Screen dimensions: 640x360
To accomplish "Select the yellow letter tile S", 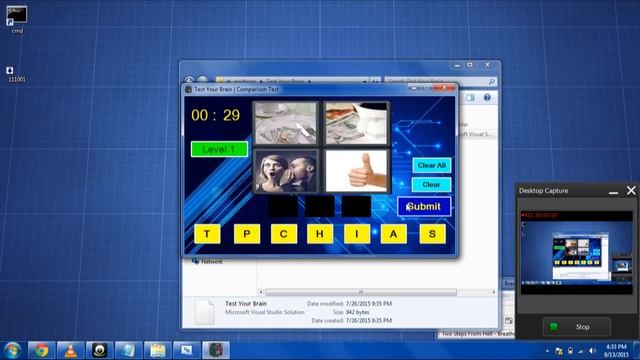I will click(433, 234).
